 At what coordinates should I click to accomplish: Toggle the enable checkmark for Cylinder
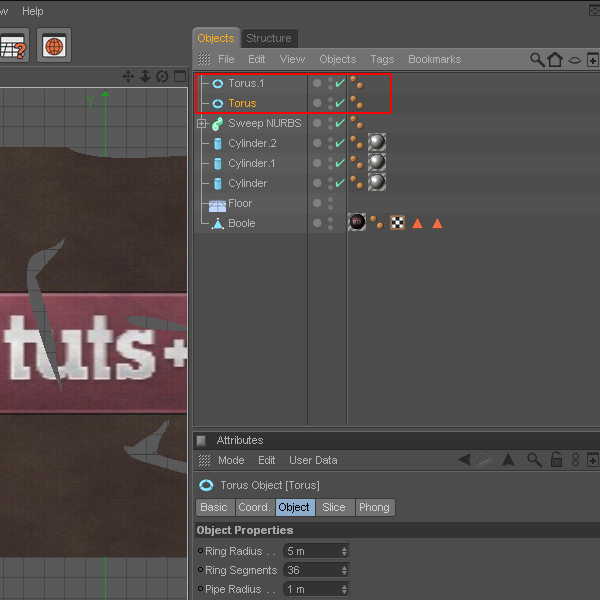[340, 183]
